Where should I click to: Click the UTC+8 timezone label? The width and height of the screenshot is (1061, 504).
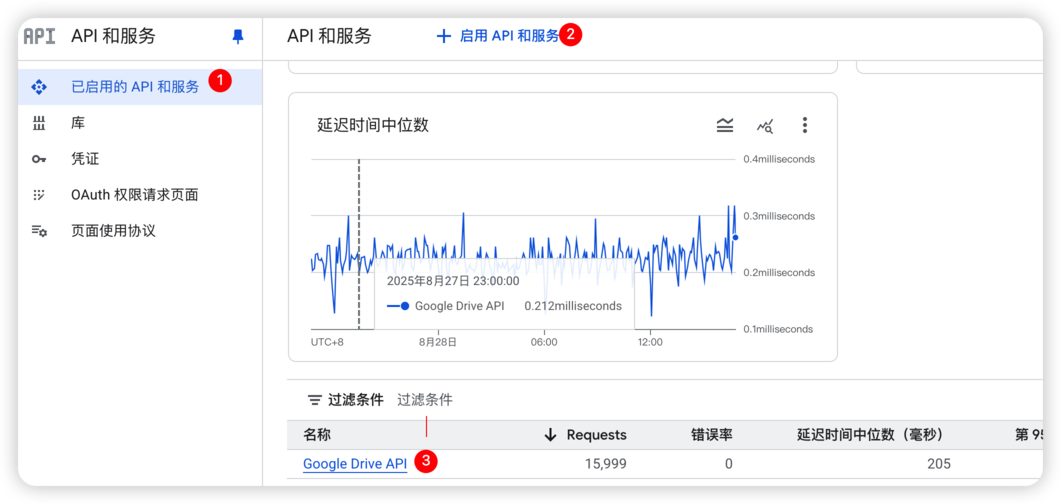(328, 342)
